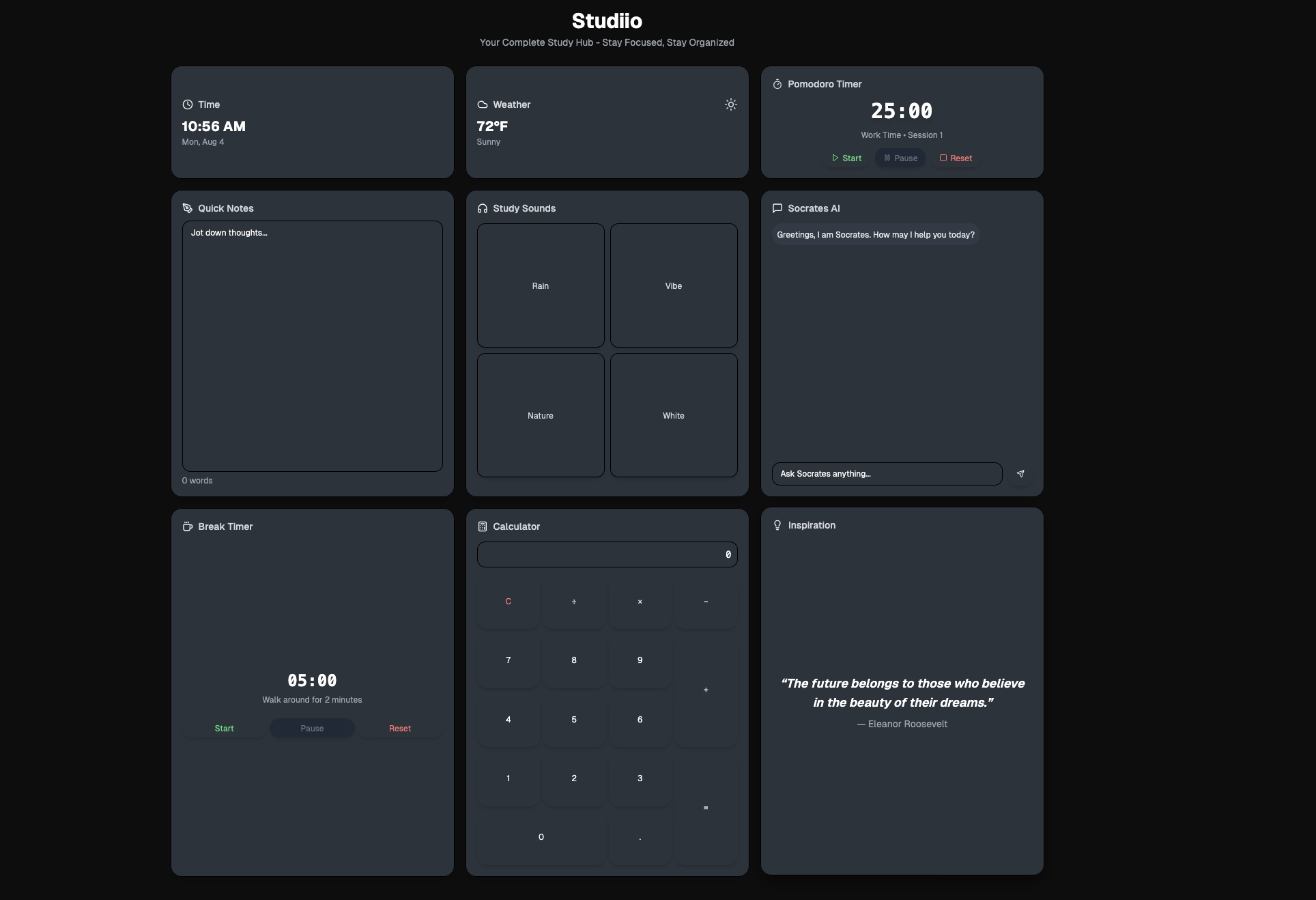Click the 25:00 Pomodoro countdown
The width and height of the screenshot is (1316, 900).
902,111
